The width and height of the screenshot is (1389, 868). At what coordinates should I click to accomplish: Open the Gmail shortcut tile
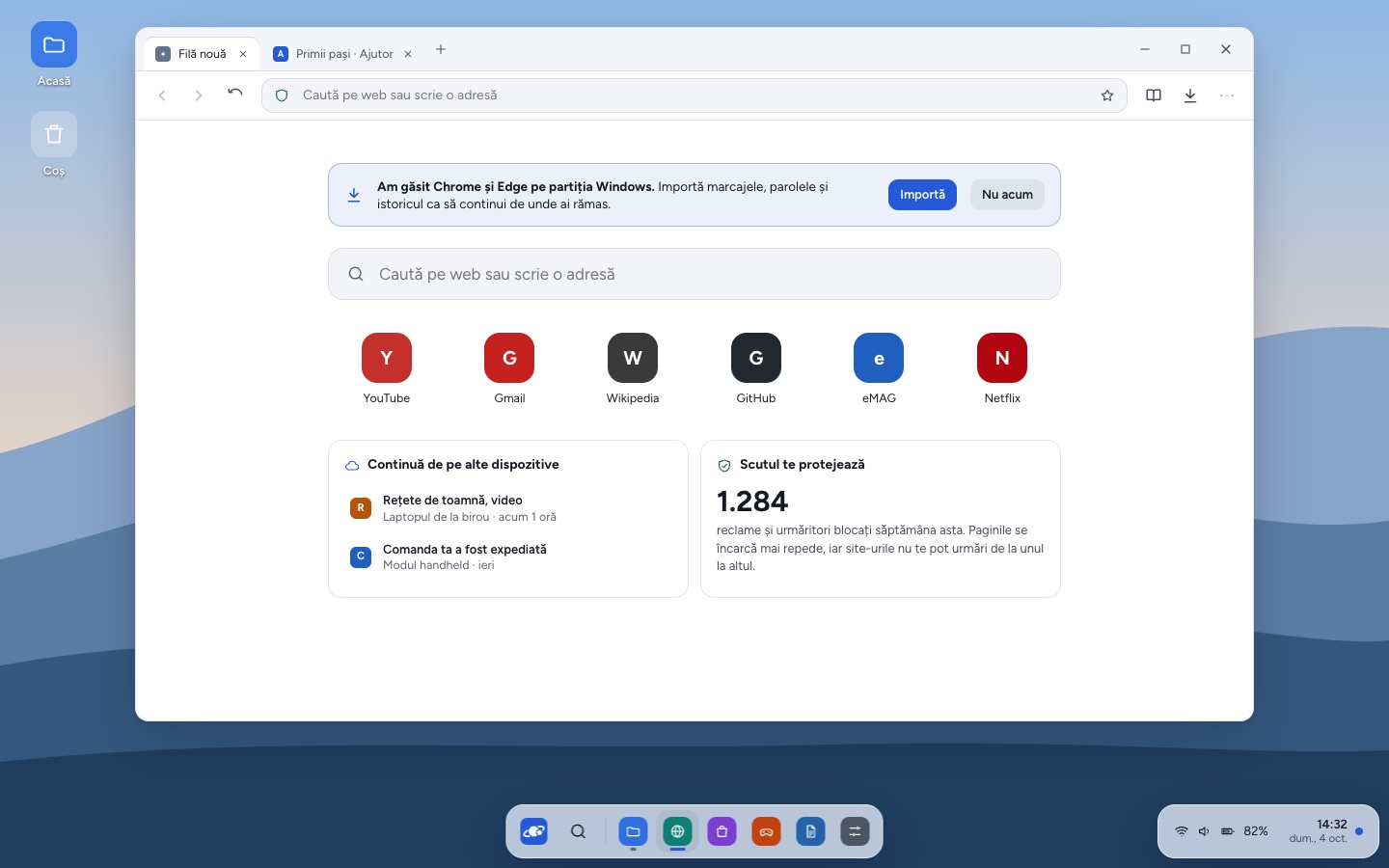click(x=509, y=369)
